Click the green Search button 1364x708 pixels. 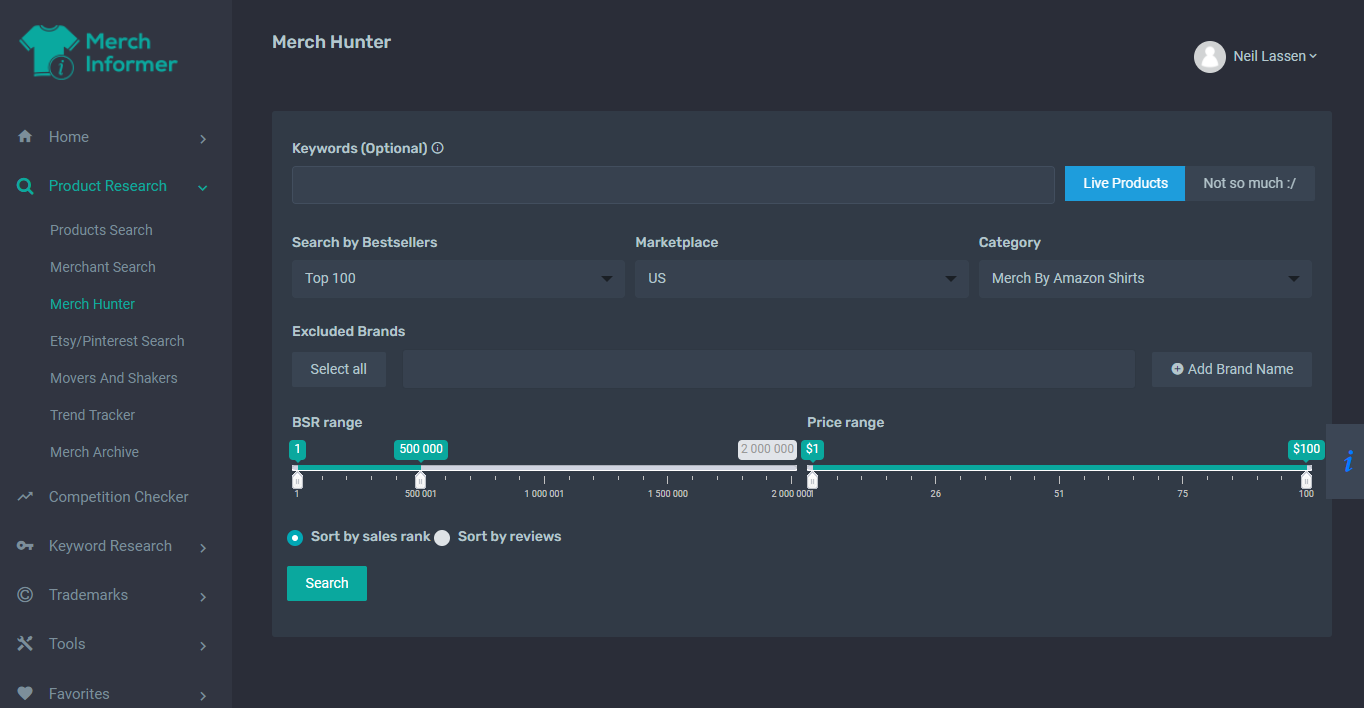[327, 583]
